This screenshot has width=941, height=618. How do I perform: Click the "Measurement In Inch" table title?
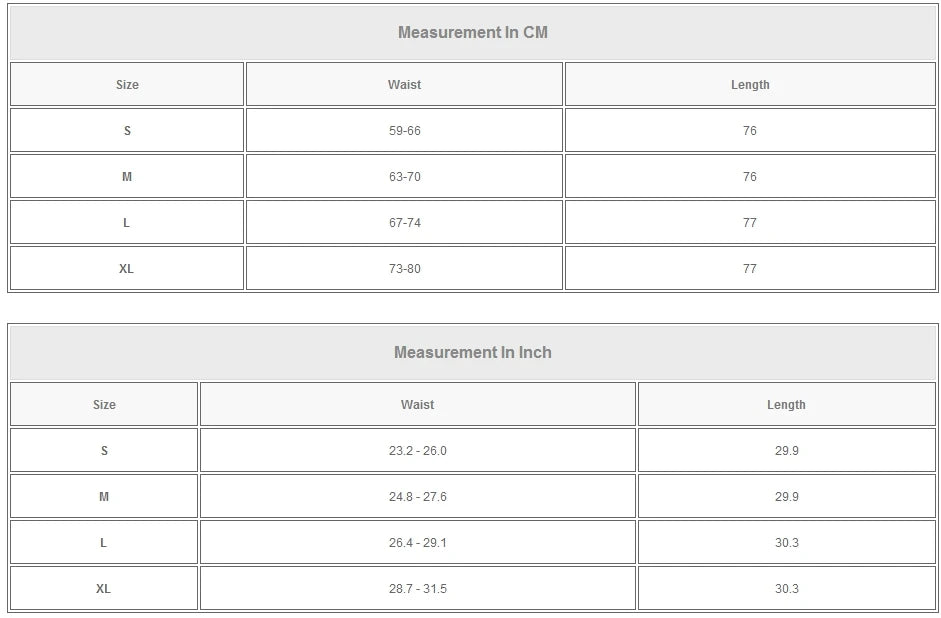pos(473,352)
